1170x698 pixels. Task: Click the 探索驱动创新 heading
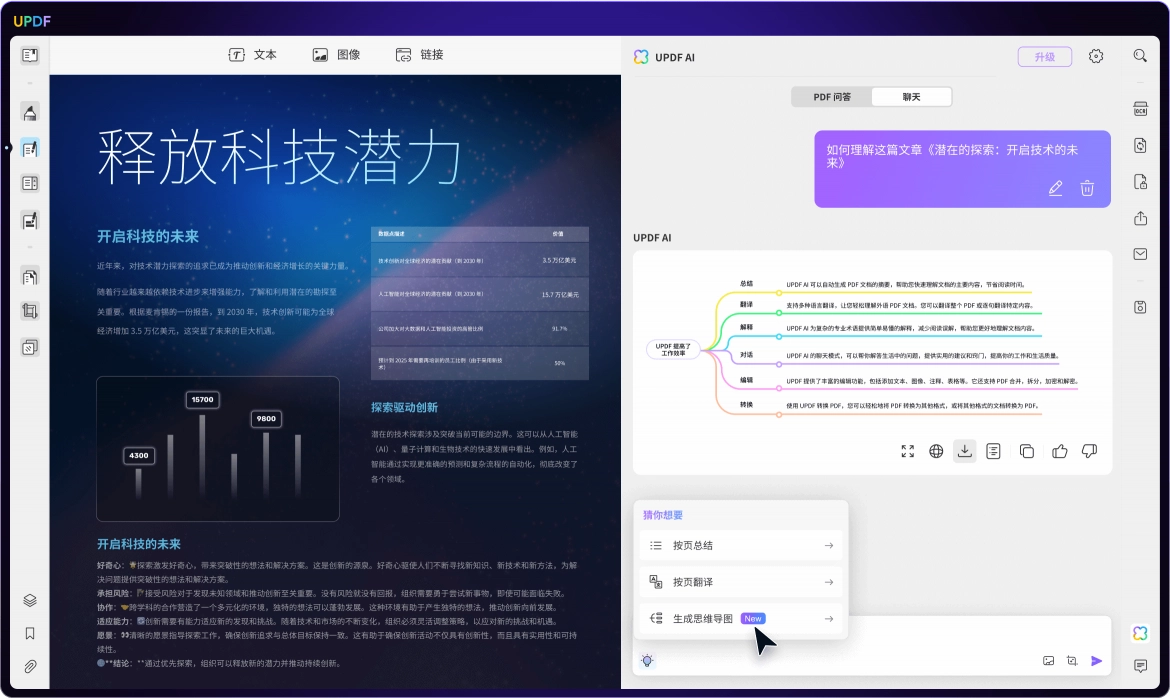[x=404, y=408]
